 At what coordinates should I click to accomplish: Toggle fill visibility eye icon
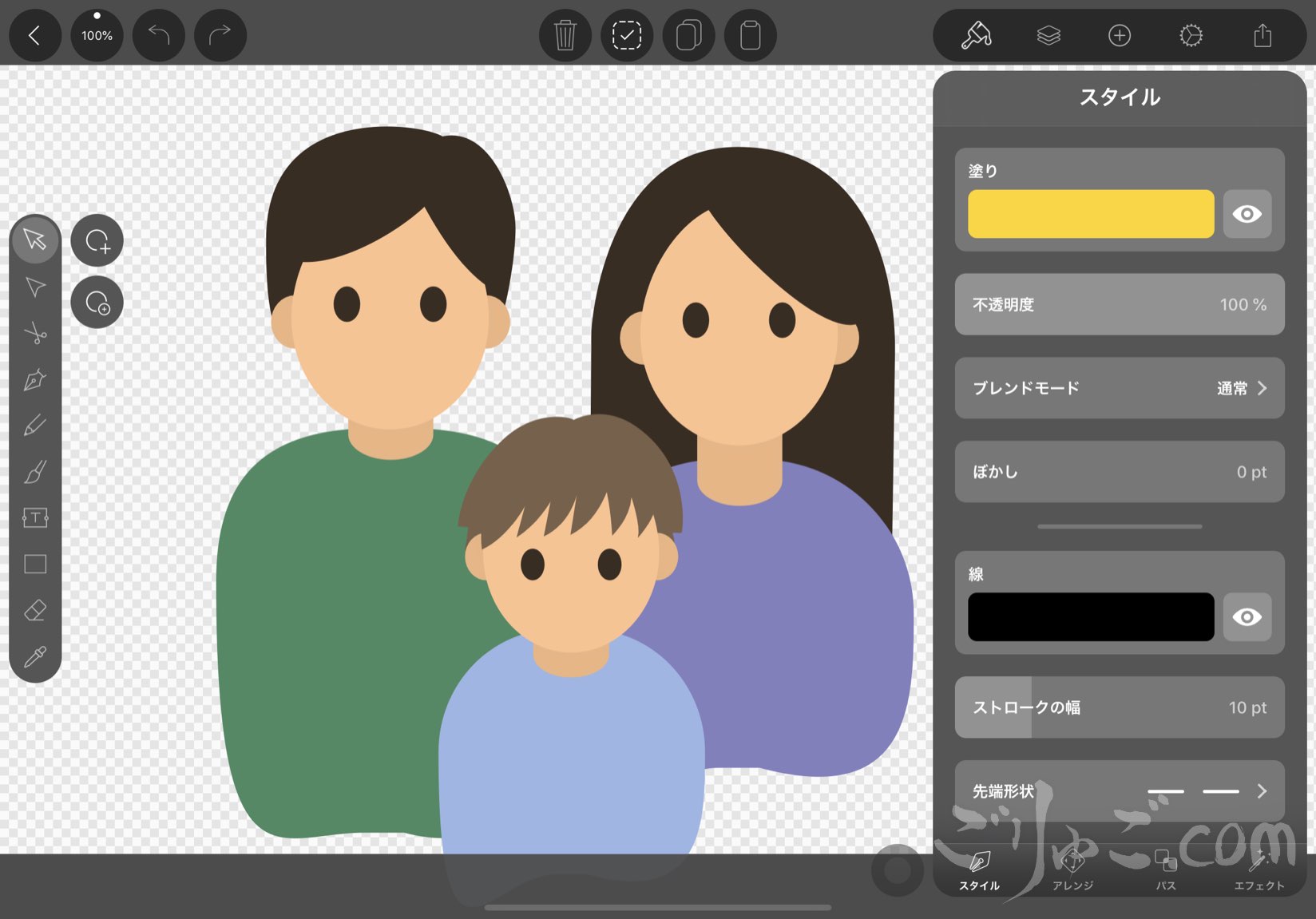click(x=1247, y=214)
